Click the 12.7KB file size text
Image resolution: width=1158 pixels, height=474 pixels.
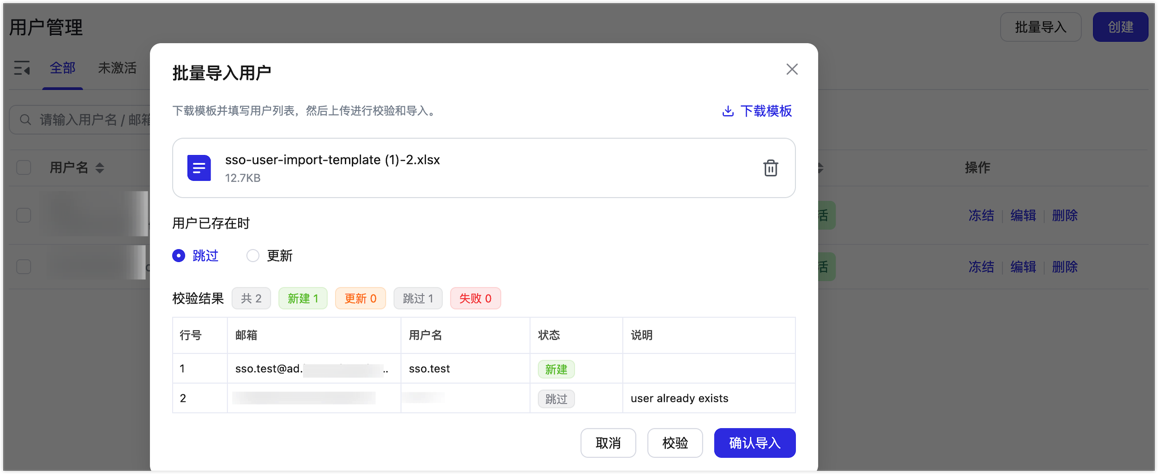tap(242, 178)
